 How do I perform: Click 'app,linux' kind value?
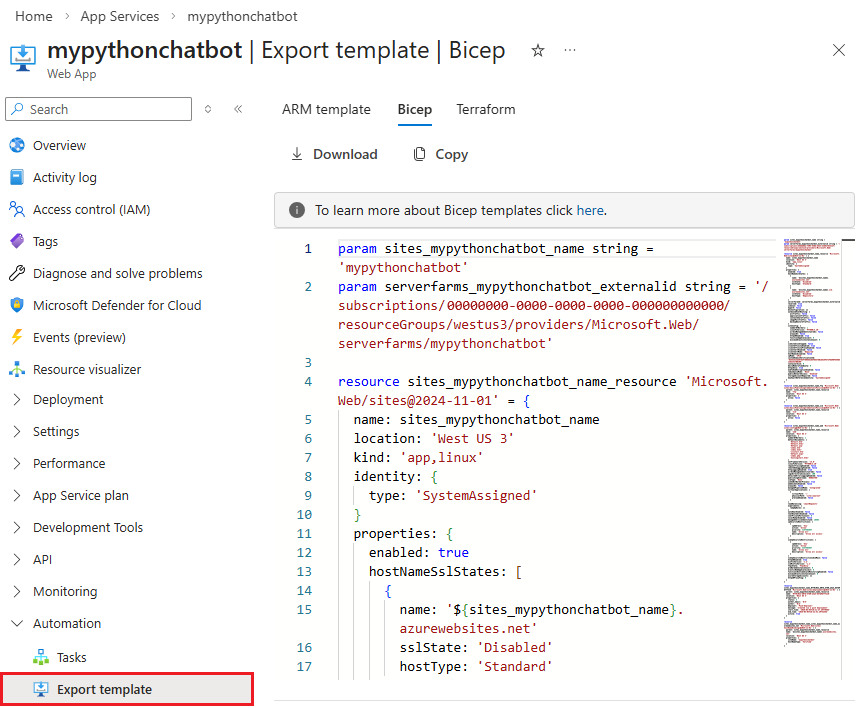point(441,458)
